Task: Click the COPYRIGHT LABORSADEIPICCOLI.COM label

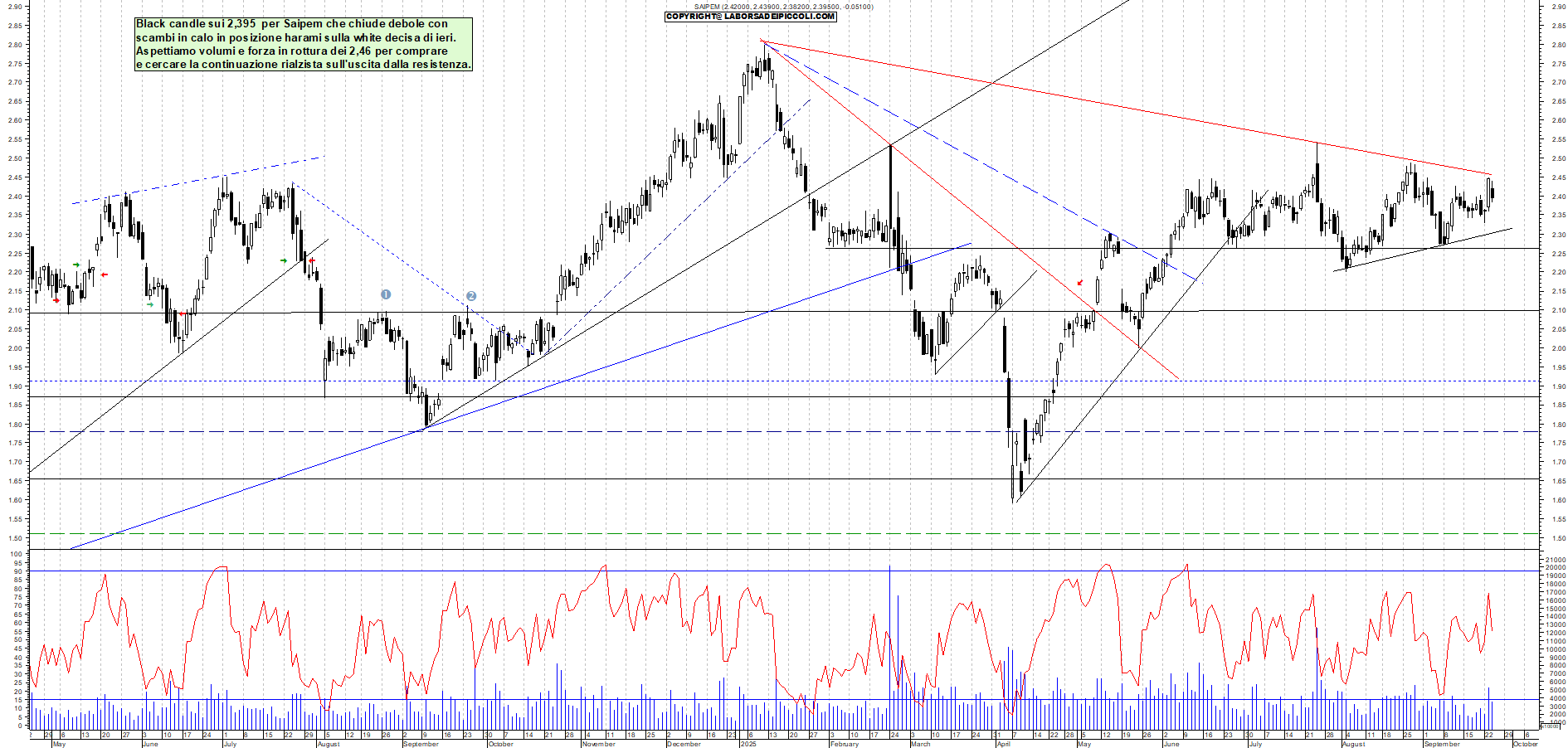Action: coord(751,17)
